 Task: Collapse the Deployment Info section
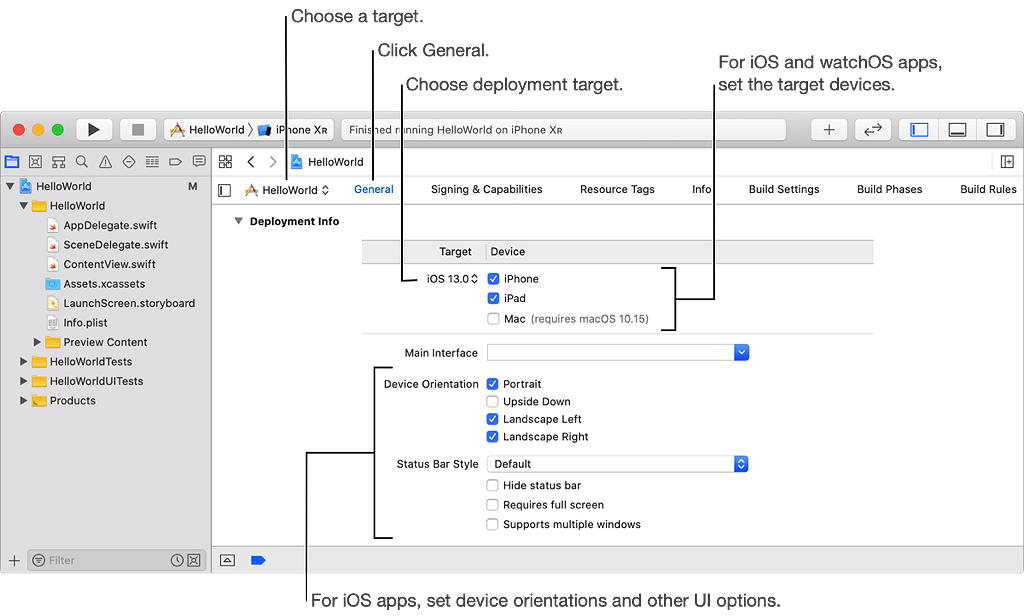coord(238,221)
